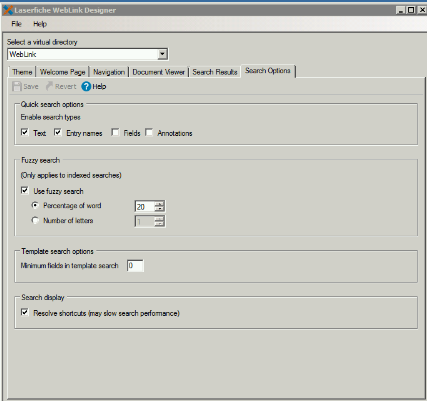
Task: Click the Enable search types label
Action: 51,117
